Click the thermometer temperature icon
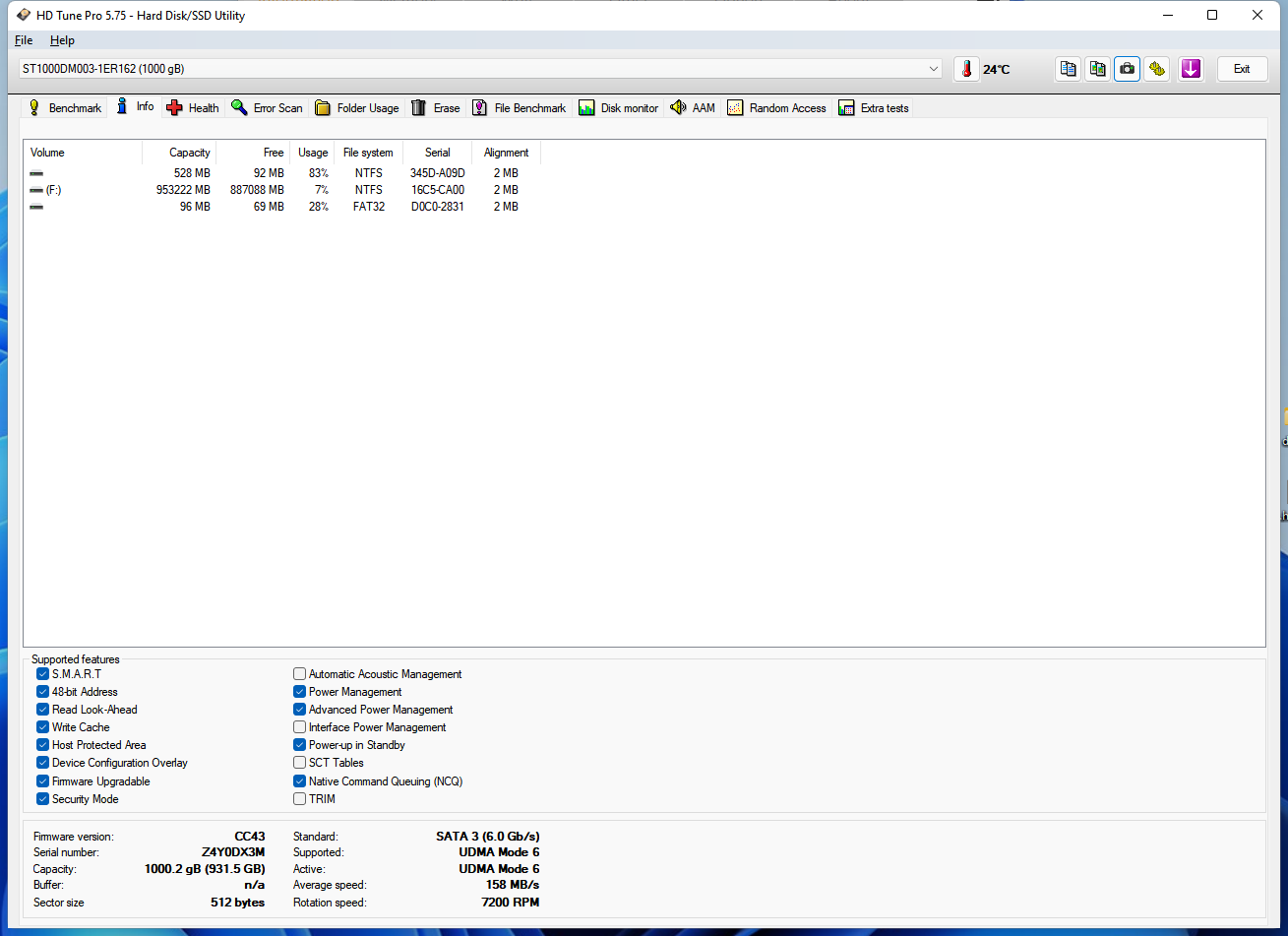Screen dimensions: 1288x936 click(x=966, y=69)
